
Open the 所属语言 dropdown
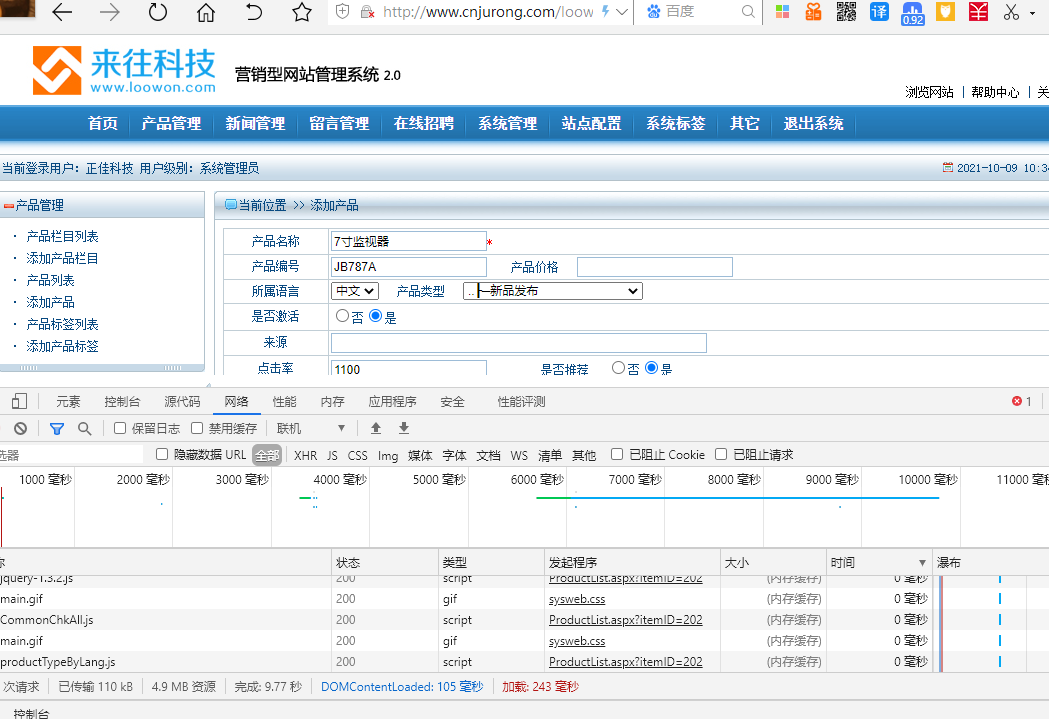pyautogui.click(x=355, y=291)
